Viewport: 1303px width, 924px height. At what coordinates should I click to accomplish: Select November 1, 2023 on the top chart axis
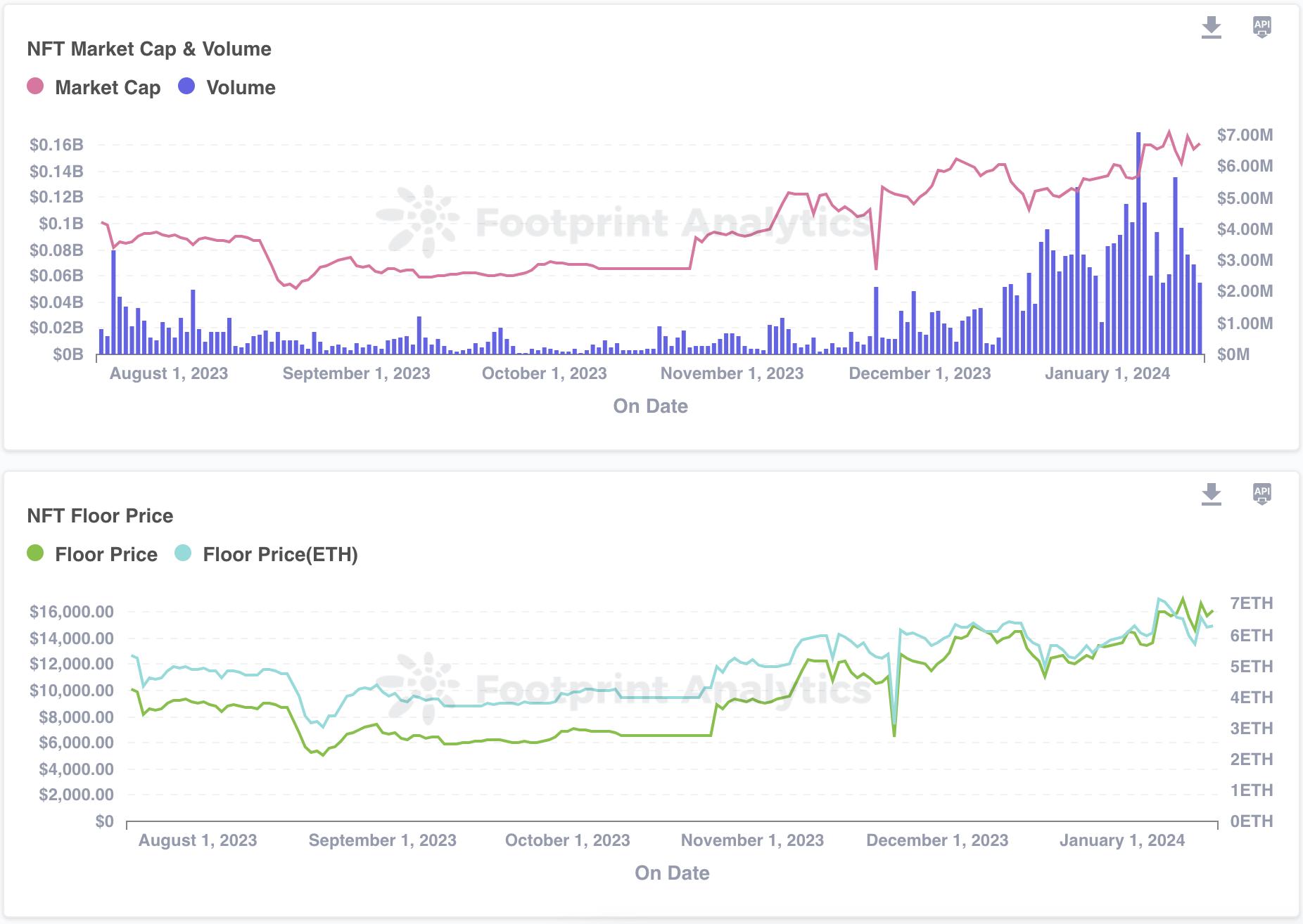[x=732, y=373]
